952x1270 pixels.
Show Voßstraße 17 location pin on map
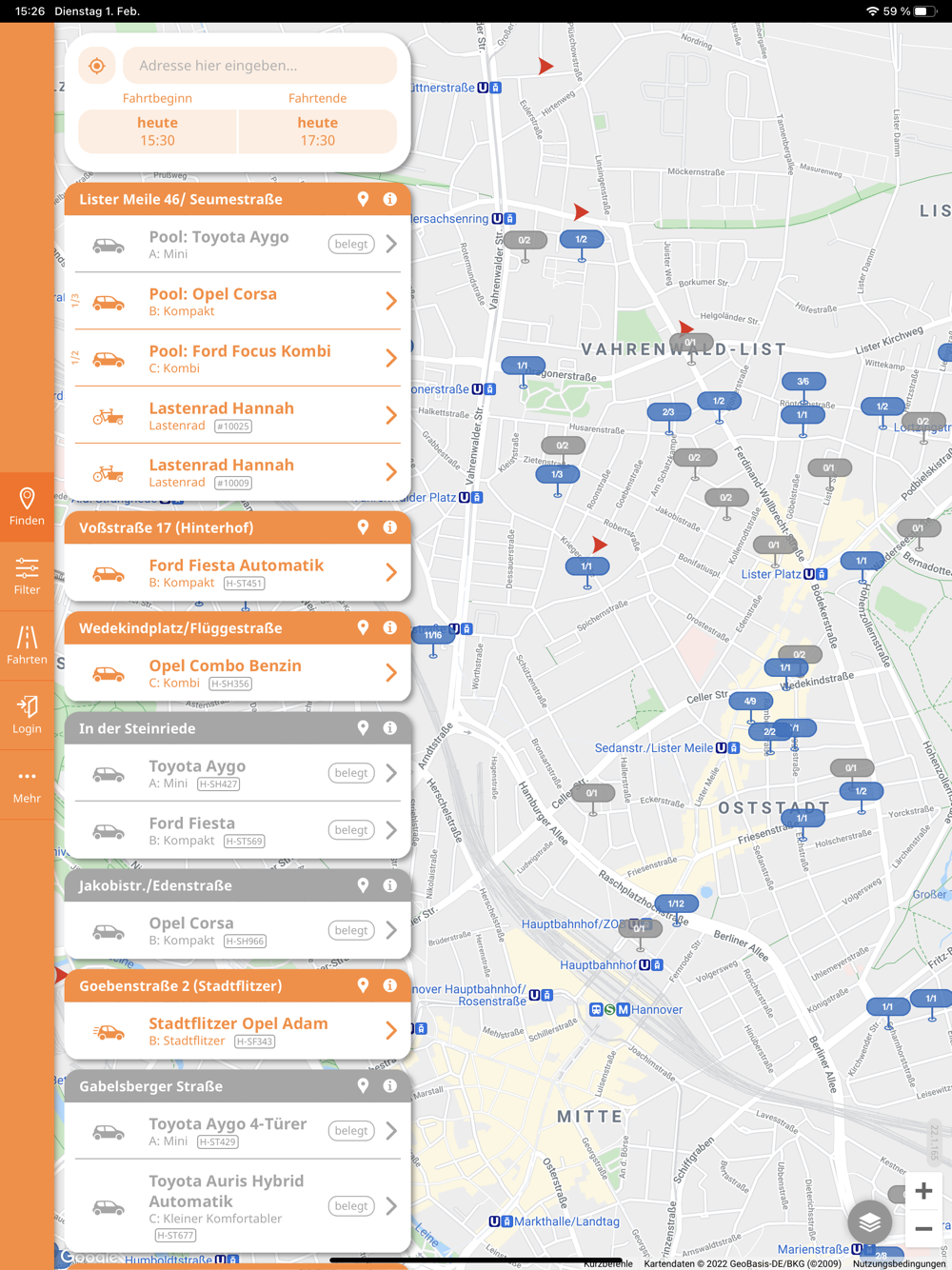coord(363,527)
